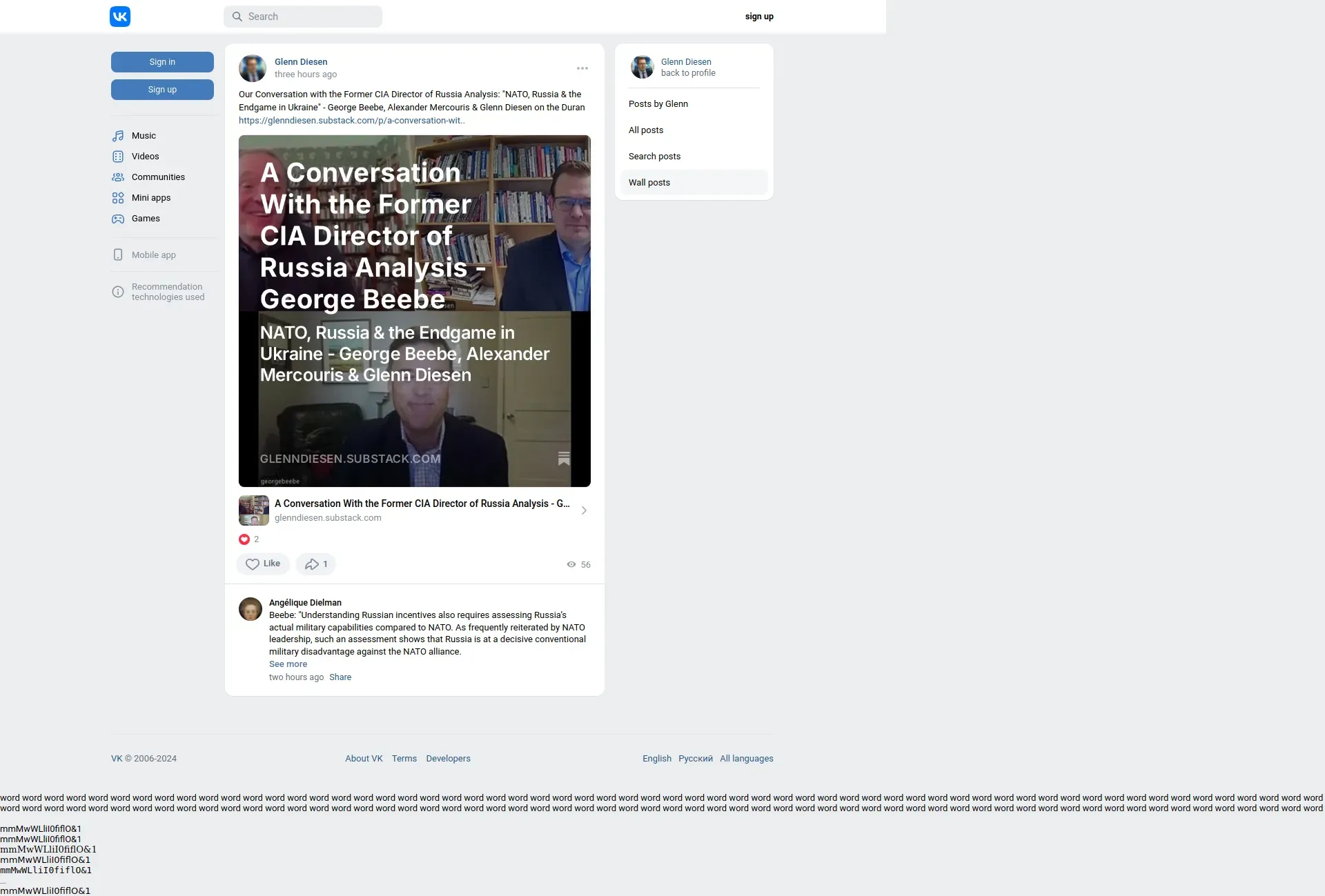Click the Games controller icon

(118, 219)
